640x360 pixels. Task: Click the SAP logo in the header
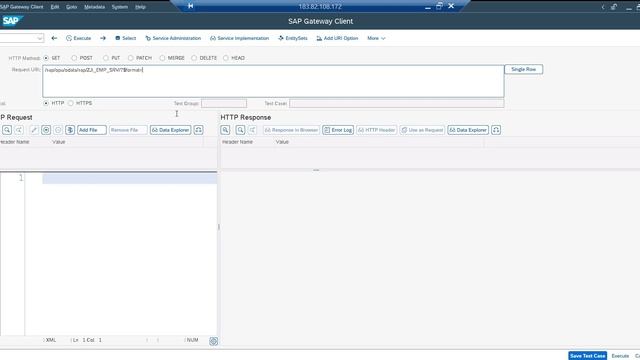tap(12, 20)
